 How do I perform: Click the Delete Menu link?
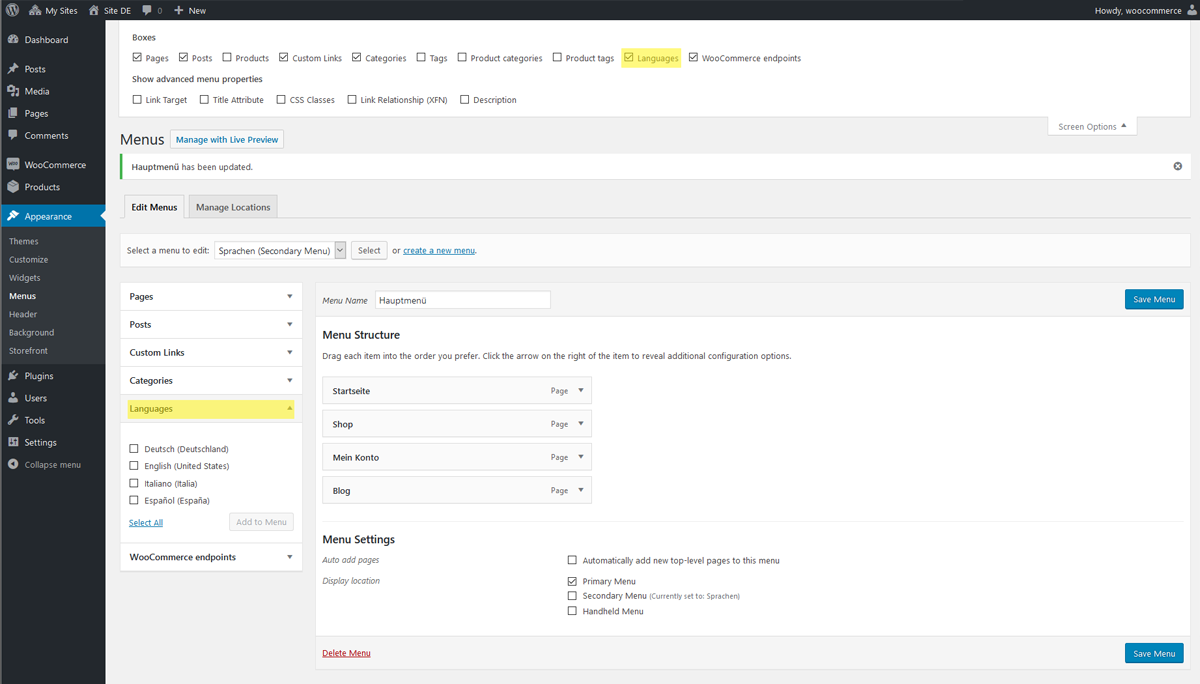click(x=346, y=653)
